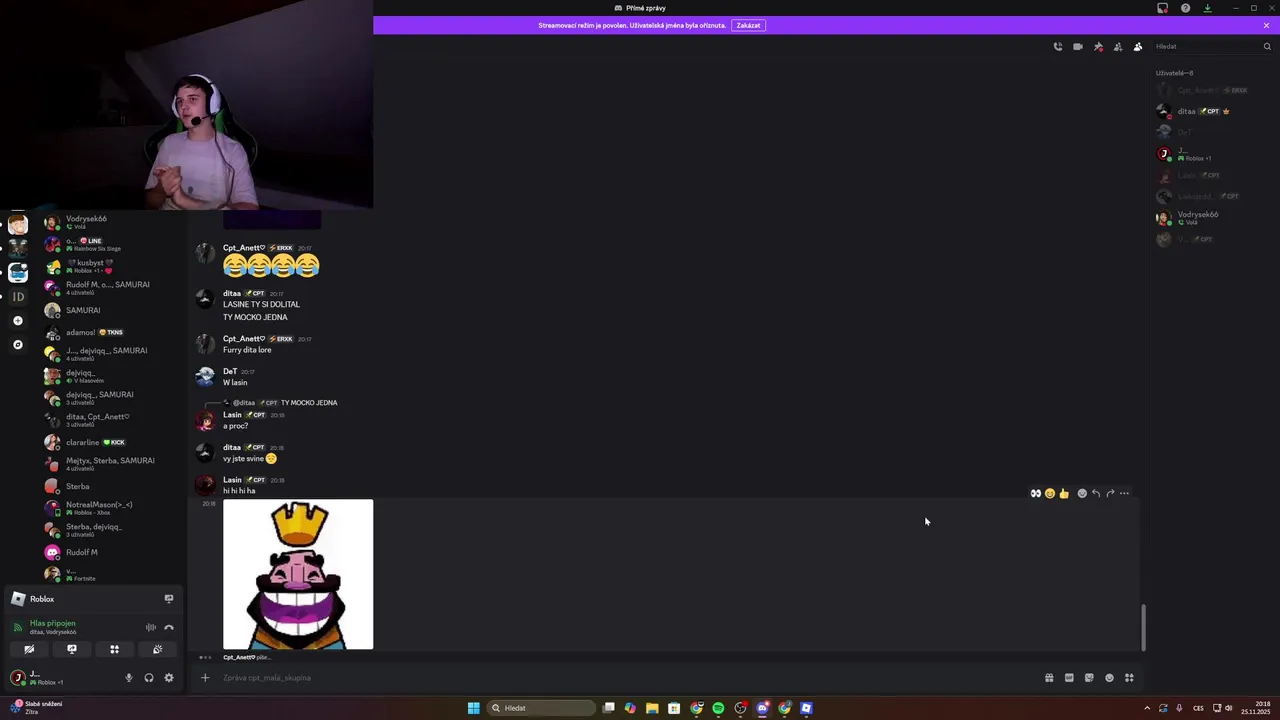Image resolution: width=1280 pixels, height=720 pixels.
Task: Select Vodrysek66 in member list
Action: (1213, 217)
